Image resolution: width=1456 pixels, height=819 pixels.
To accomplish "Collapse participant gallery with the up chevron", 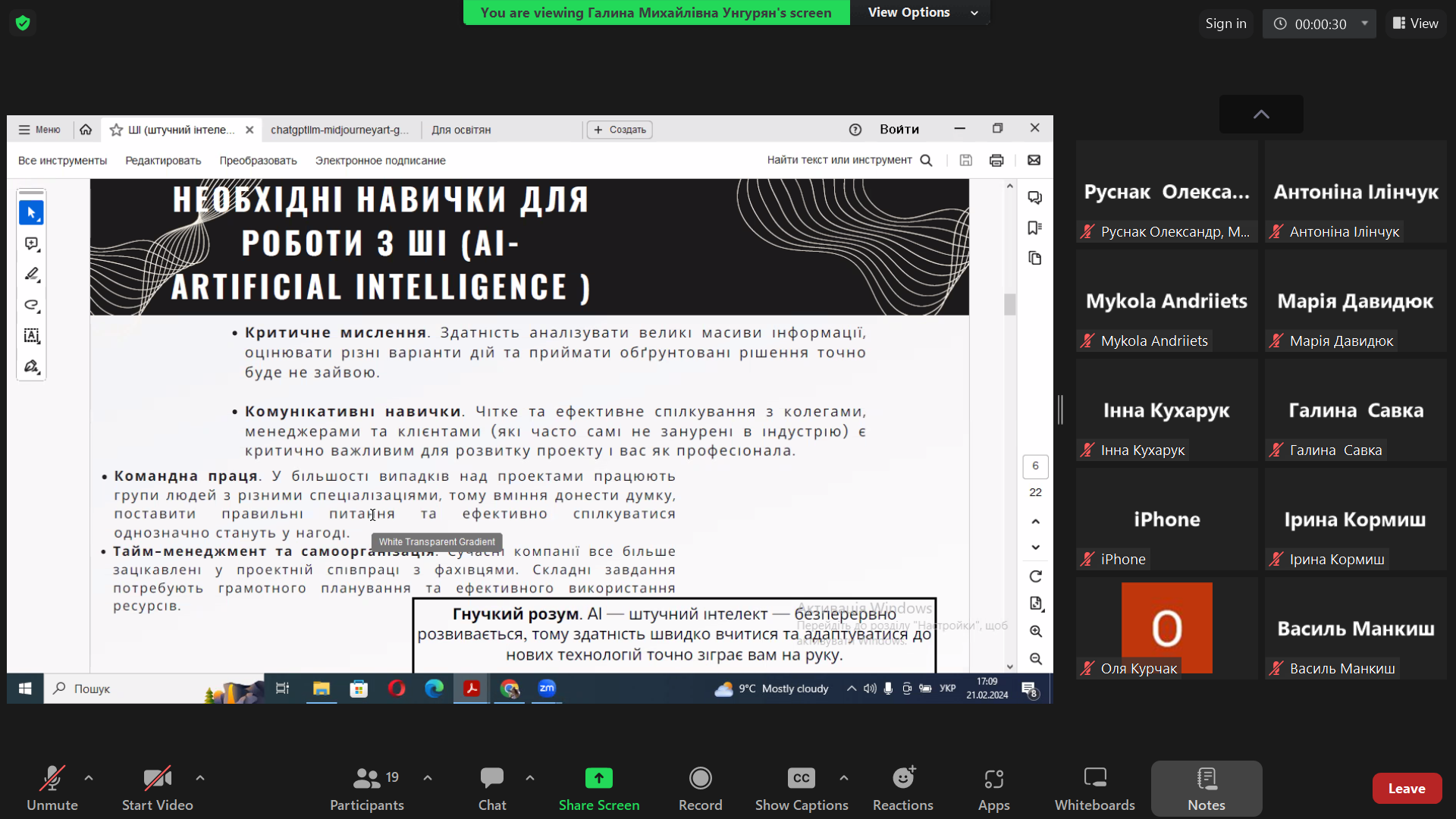I will point(1261,115).
